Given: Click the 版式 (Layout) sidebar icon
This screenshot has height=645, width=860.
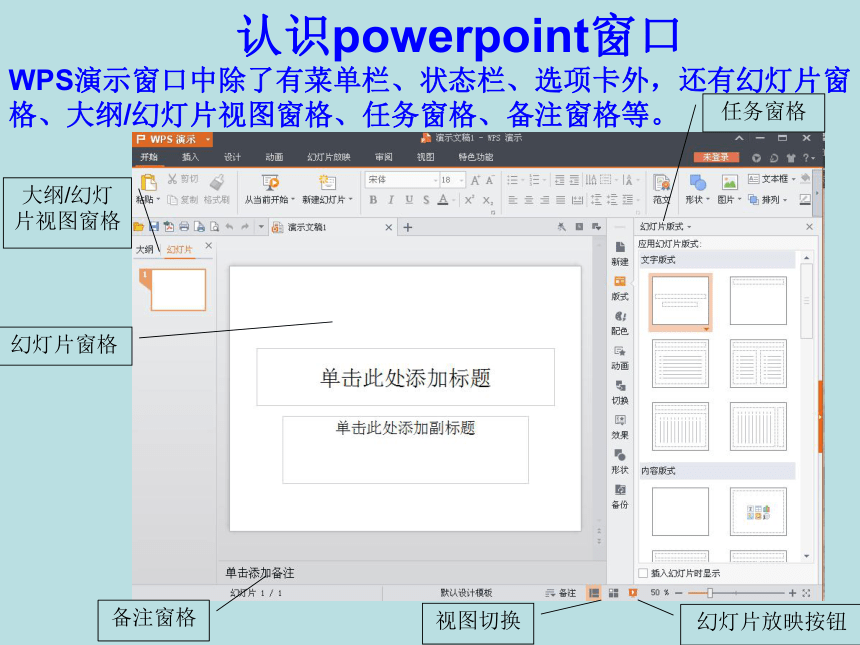Looking at the screenshot, I should click(620, 288).
